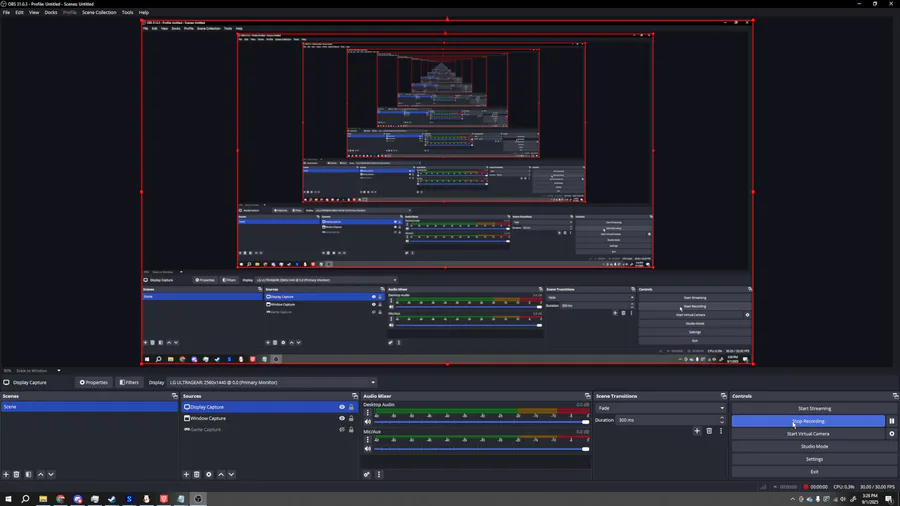The image size is (900, 506).
Task: Open Settings from Controls panel
Action: click(x=814, y=459)
